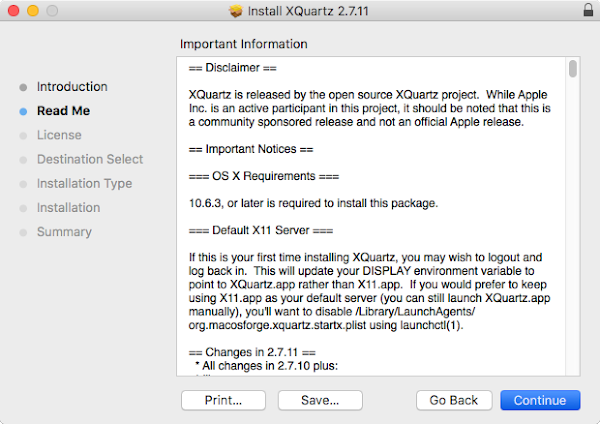This screenshot has width=600, height=424.
Task: Click the Read Me scrollbar thumb
Action: click(x=572, y=69)
